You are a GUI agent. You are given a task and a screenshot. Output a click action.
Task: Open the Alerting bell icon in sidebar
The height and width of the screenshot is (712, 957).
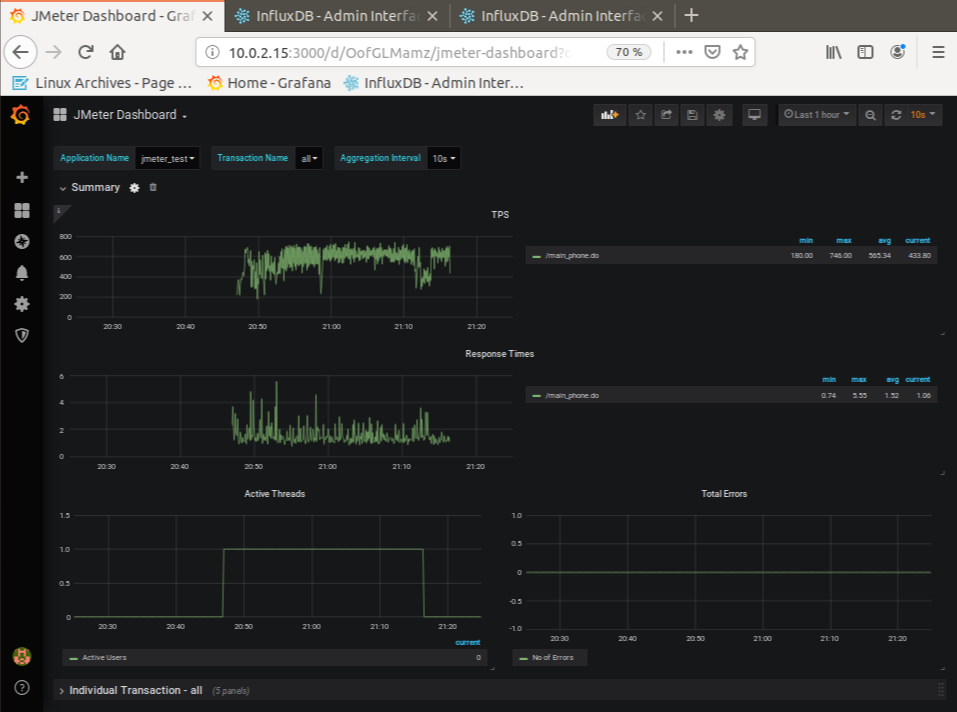pyautogui.click(x=22, y=273)
